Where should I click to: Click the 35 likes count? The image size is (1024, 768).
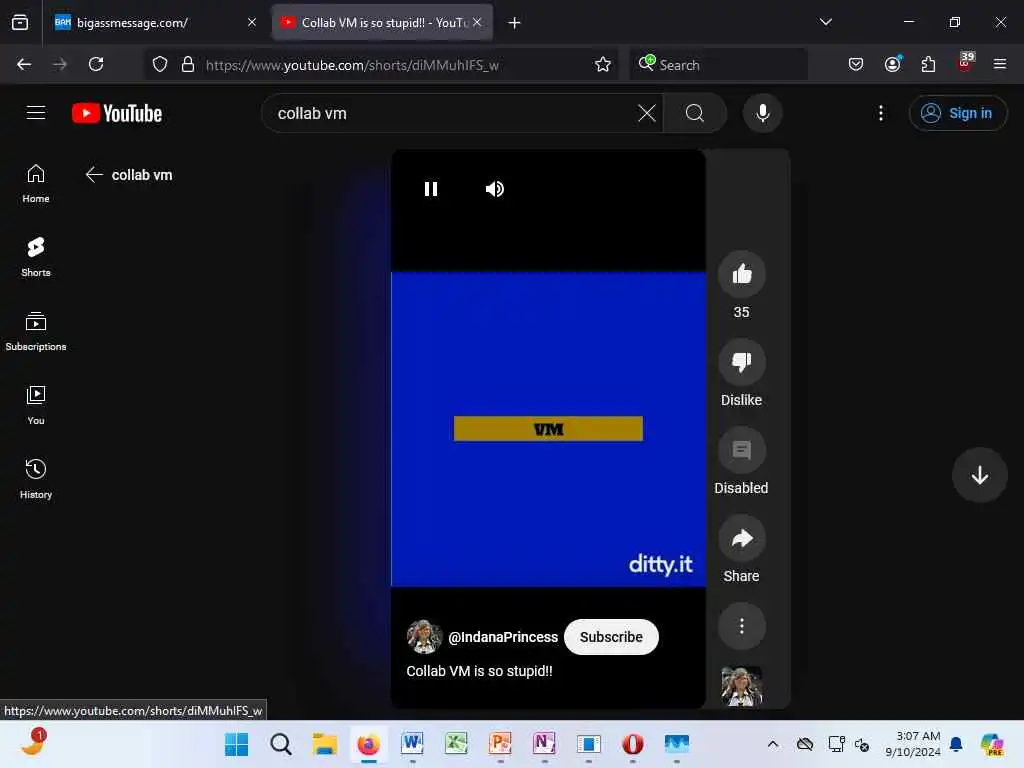click(741, 312)
